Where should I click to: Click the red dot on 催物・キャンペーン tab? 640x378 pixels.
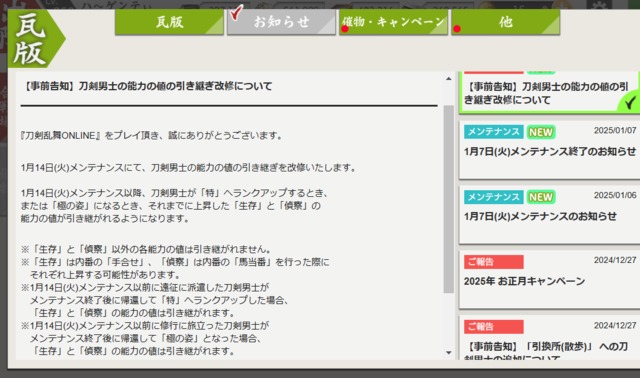click(x=345, y=29)
